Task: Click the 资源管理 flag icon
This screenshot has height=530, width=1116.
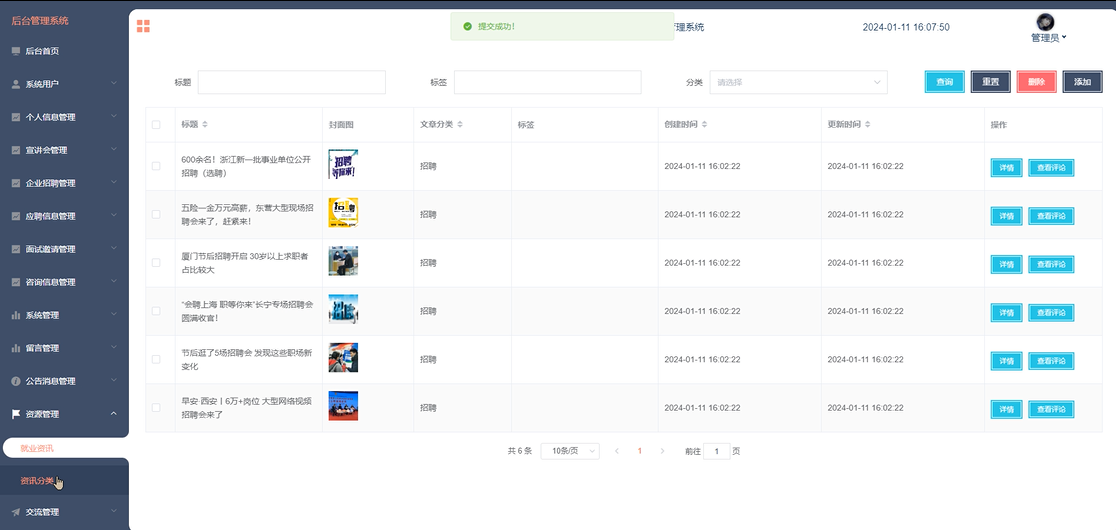Action: [x=16, y=414]
